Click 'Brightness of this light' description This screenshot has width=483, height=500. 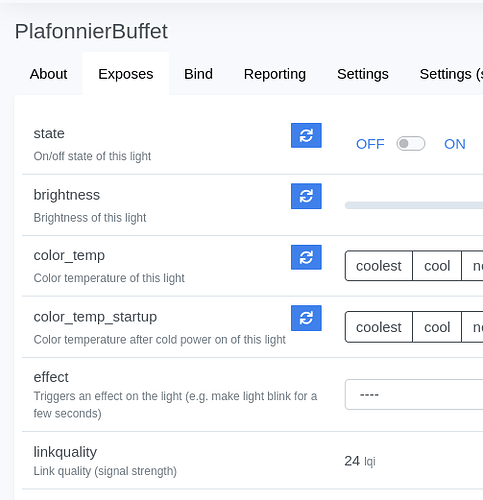[x=90, y=218]
